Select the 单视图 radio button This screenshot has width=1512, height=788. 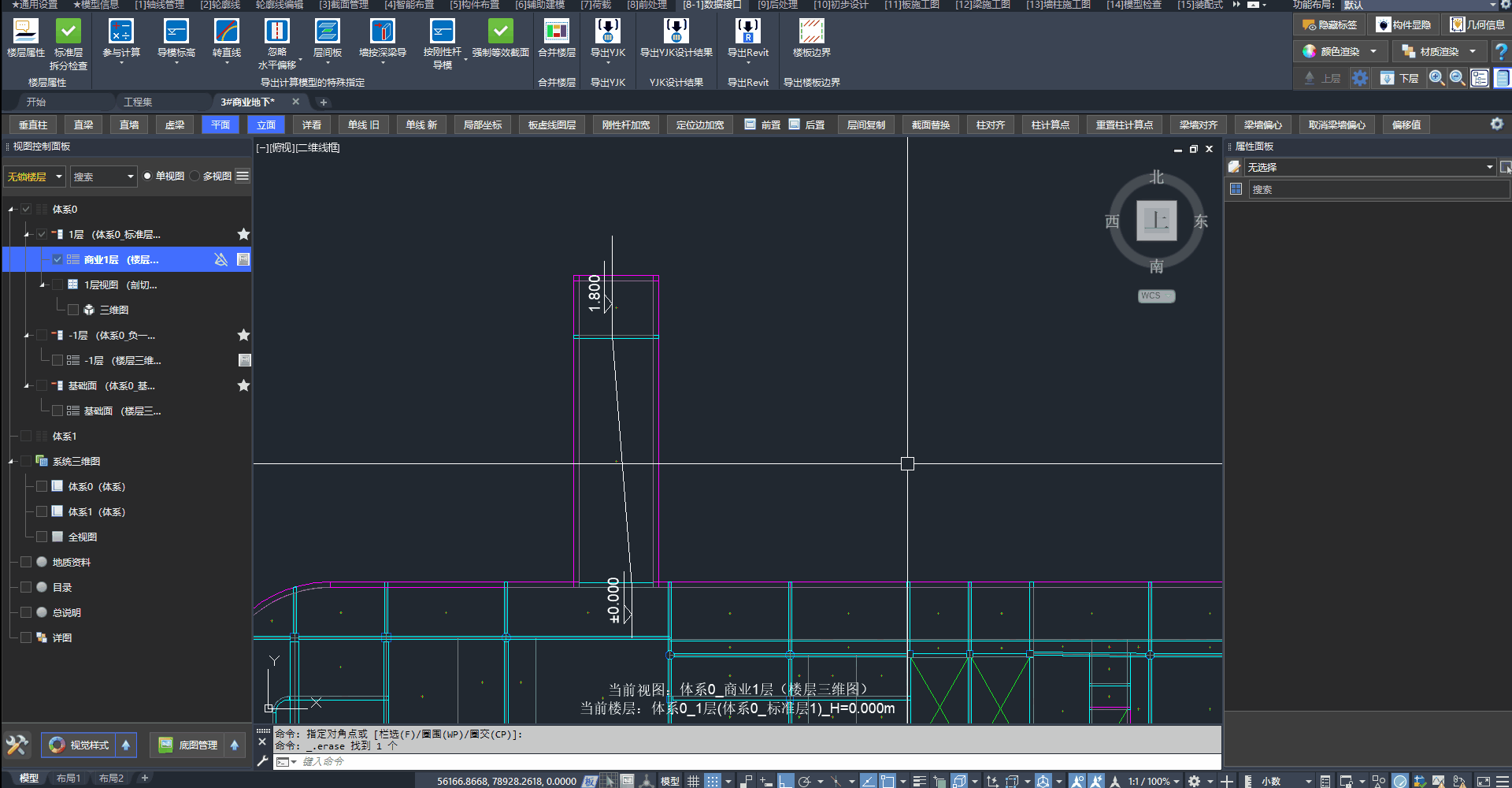147,177
